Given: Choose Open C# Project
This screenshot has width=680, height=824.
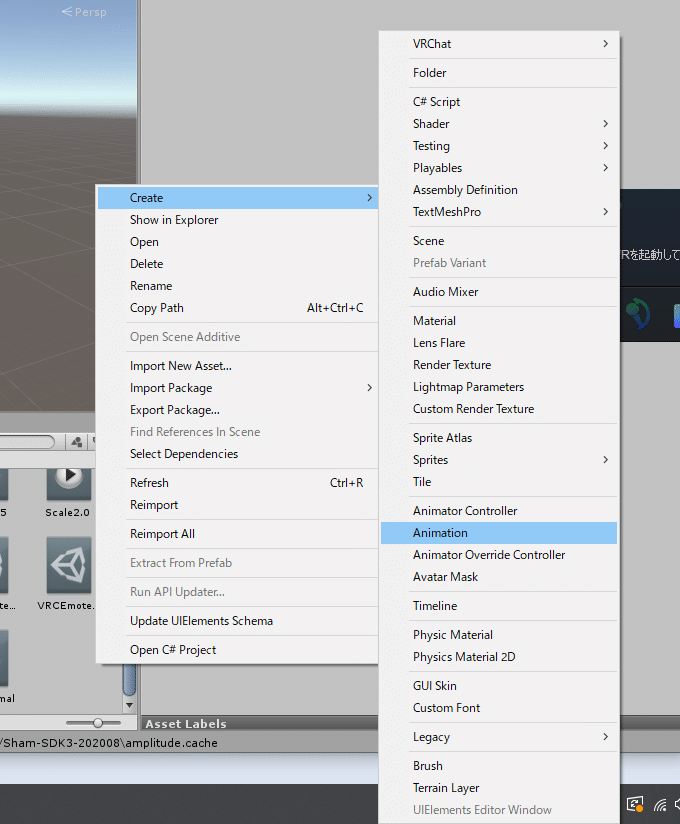Looking at the screenshot, I should click(238, 651).
